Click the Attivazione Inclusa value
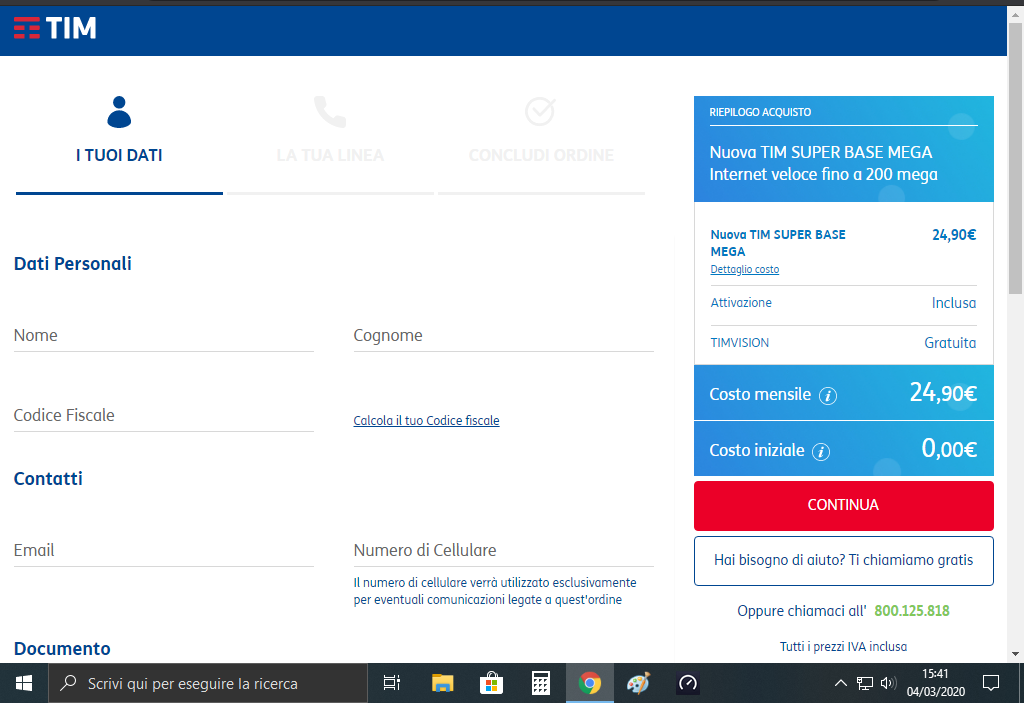 pos(953,303)
